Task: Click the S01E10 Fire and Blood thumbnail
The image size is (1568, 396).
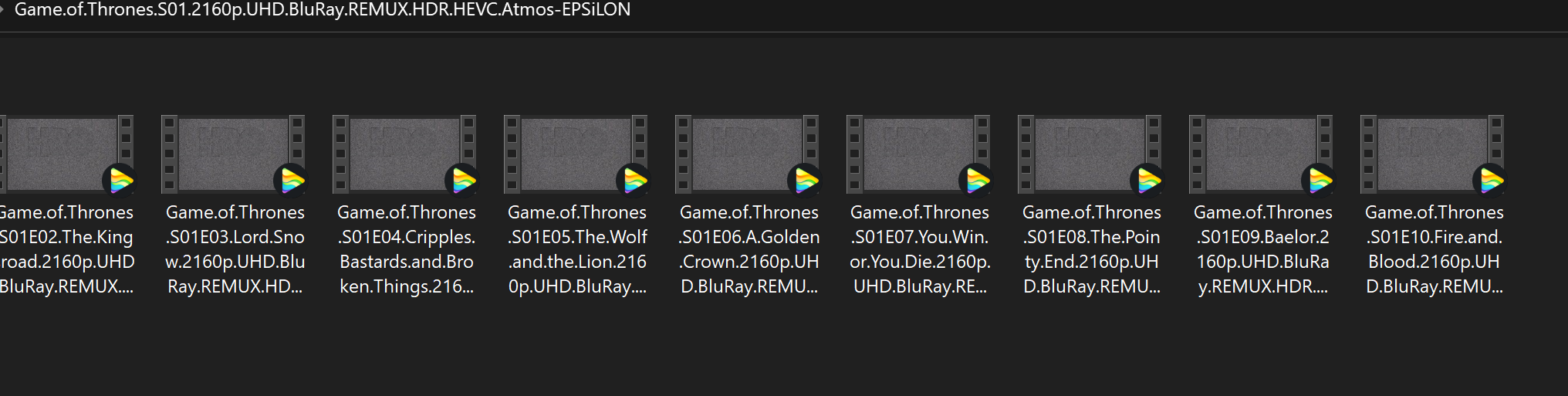Action: point(1432,154)
